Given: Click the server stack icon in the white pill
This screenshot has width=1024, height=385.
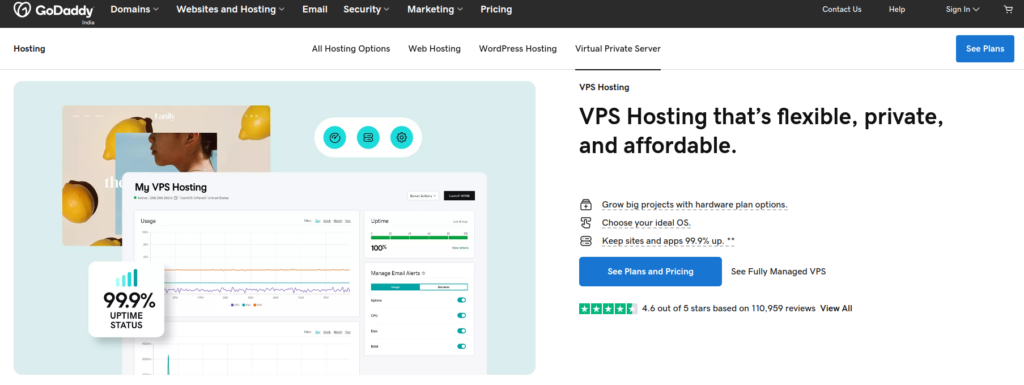Looking at the screenshot, I should click(368, 137).
